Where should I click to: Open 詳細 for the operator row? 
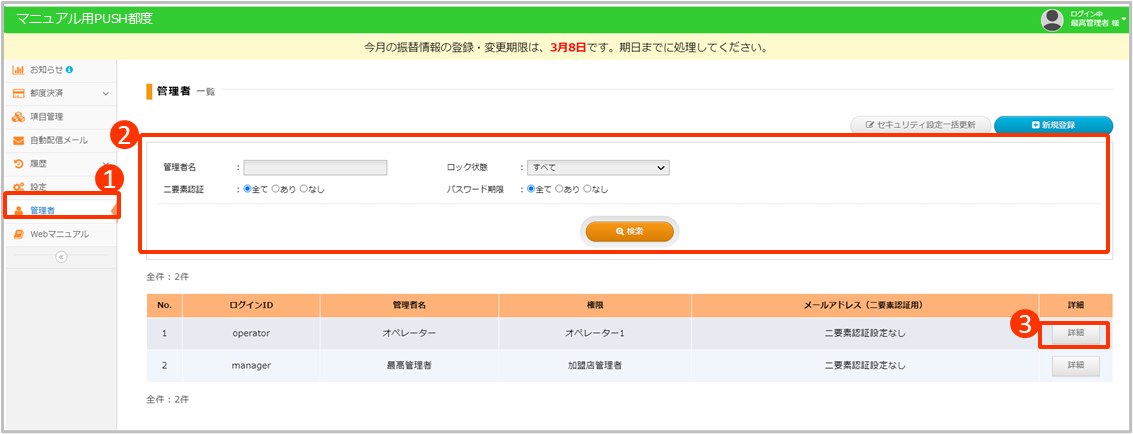1075,333
